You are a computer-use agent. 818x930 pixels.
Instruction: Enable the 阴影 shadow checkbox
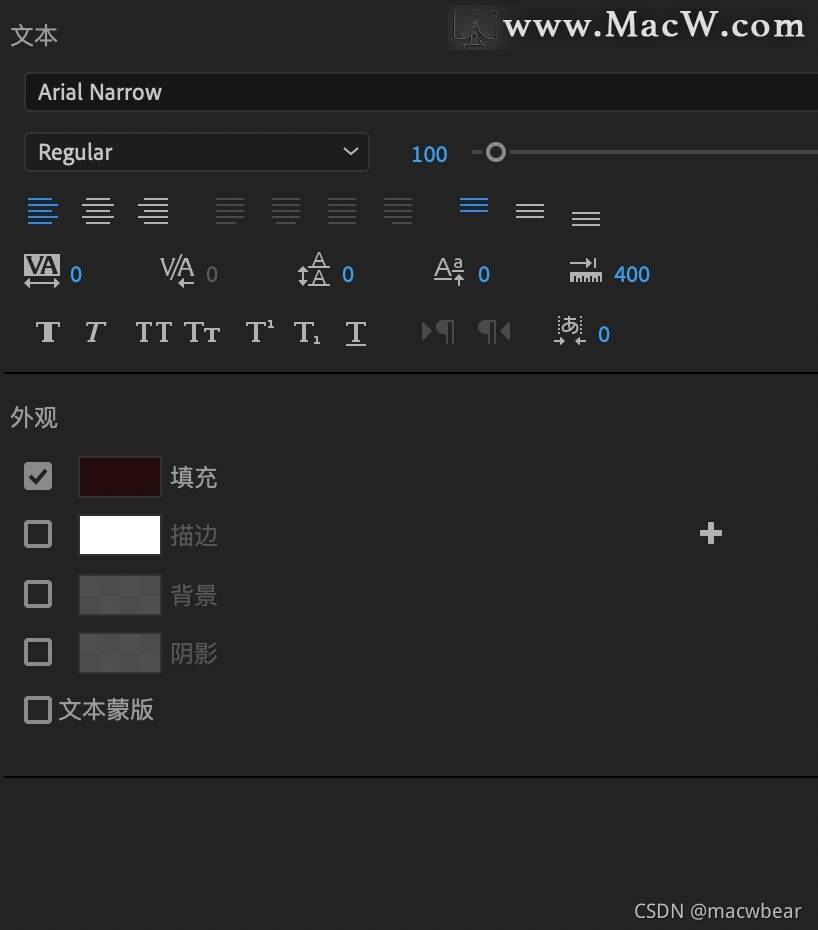click(38, 652)
